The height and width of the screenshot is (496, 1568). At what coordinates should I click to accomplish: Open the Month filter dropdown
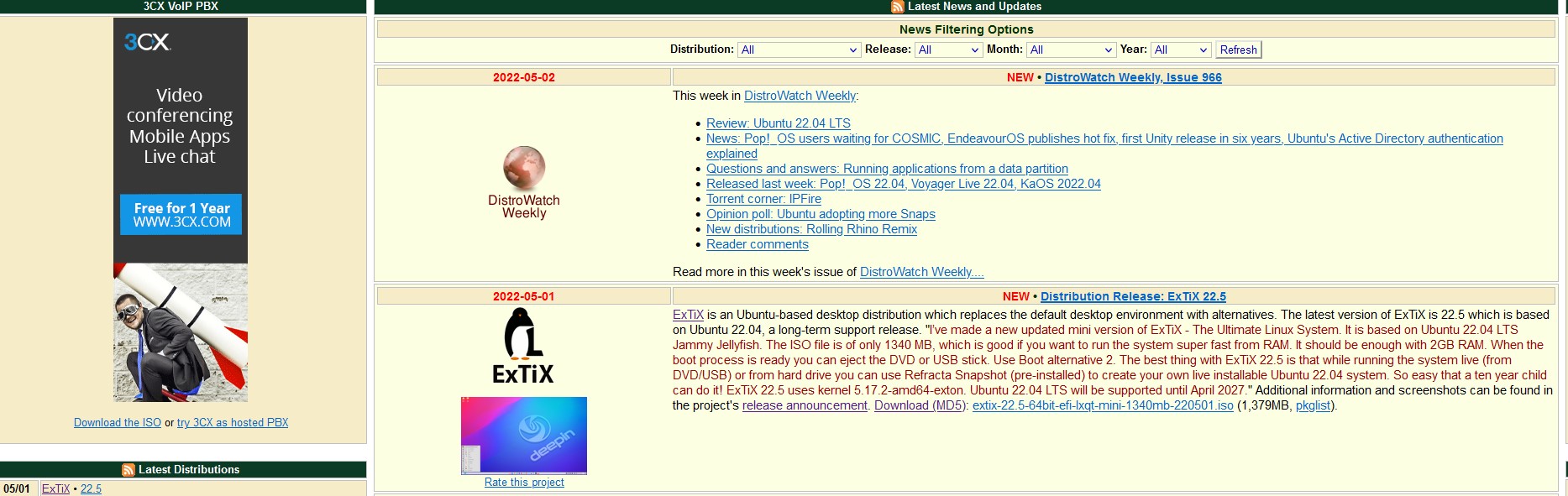point(1072,50)
